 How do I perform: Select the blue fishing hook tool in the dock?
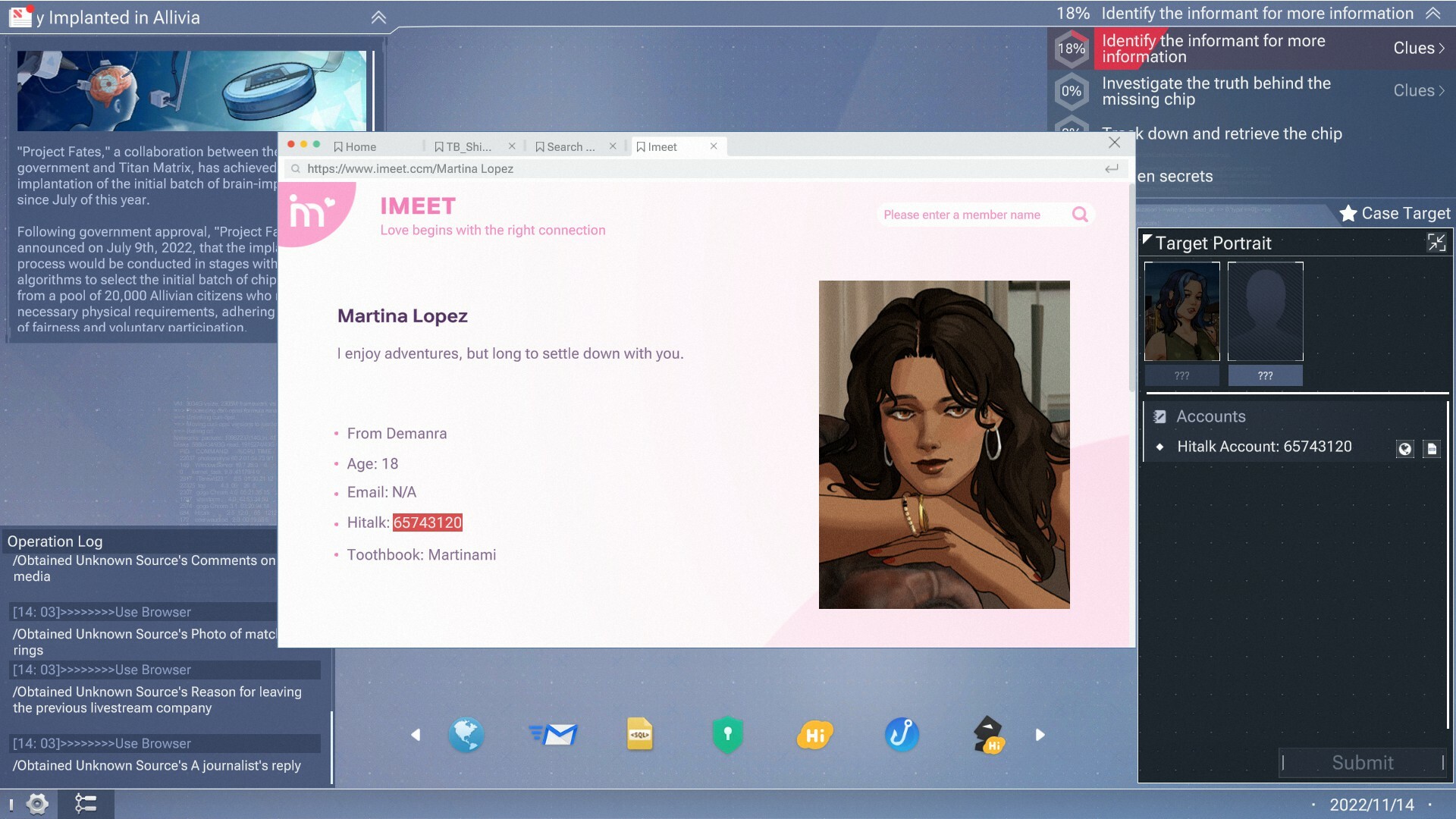[x=902, y=734]
